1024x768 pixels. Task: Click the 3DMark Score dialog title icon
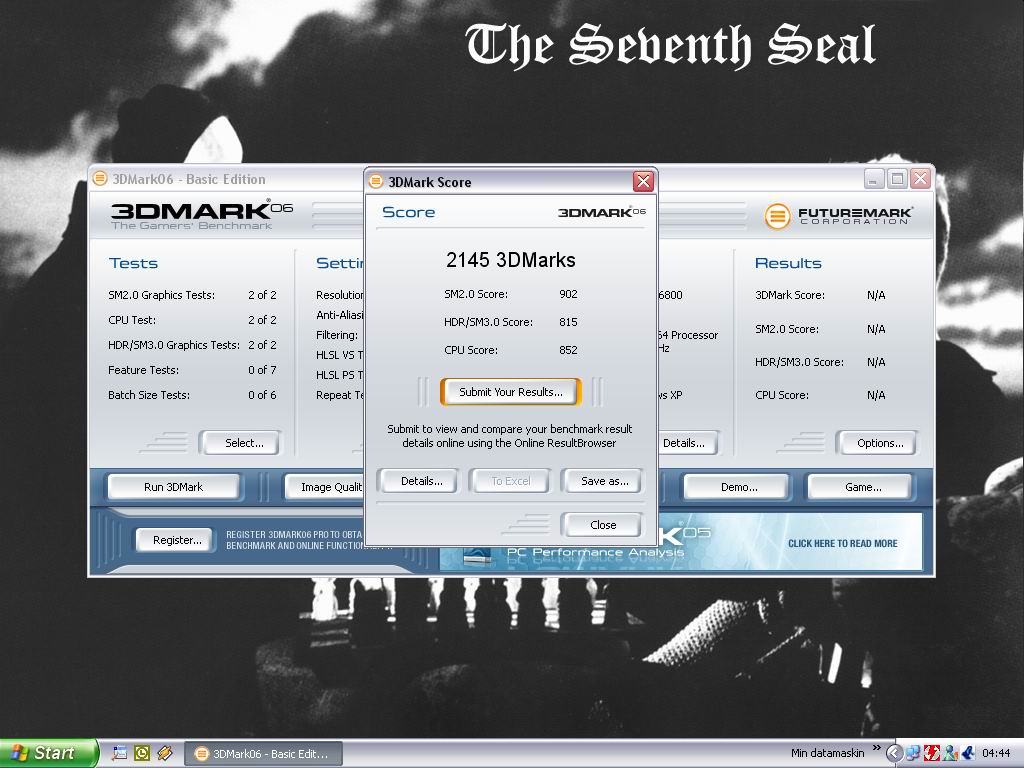coord(376,182)
